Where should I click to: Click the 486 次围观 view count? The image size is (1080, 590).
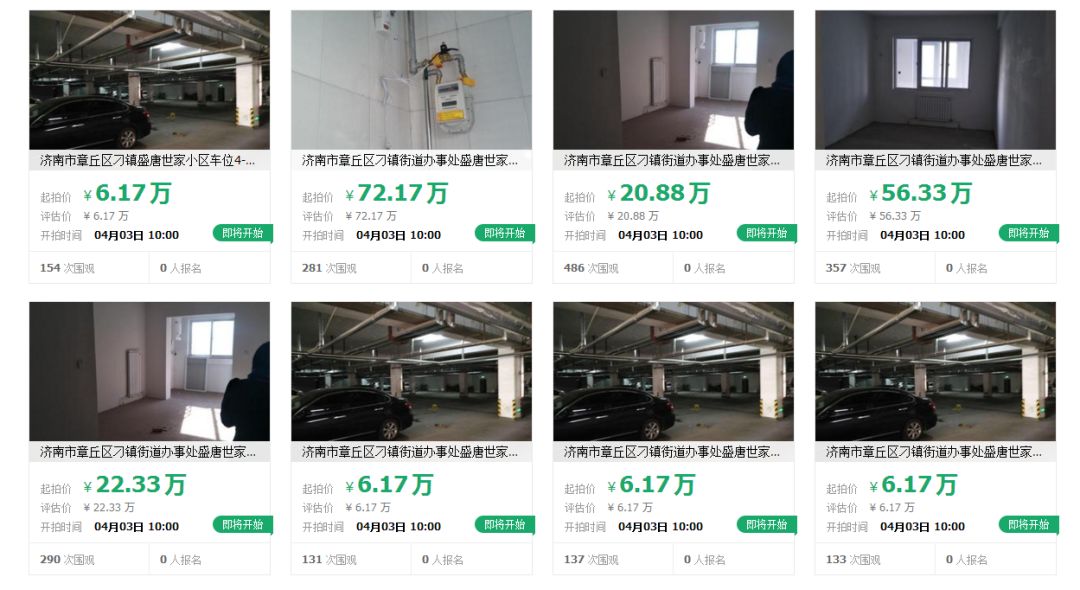pos(591,268)
